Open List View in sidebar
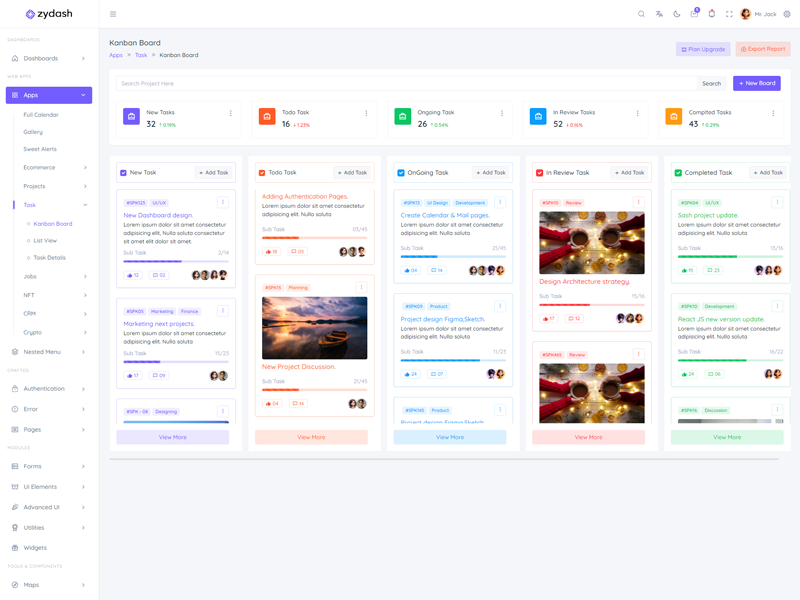800x600 pixels. pyautogui.click(x=45, y=240)
